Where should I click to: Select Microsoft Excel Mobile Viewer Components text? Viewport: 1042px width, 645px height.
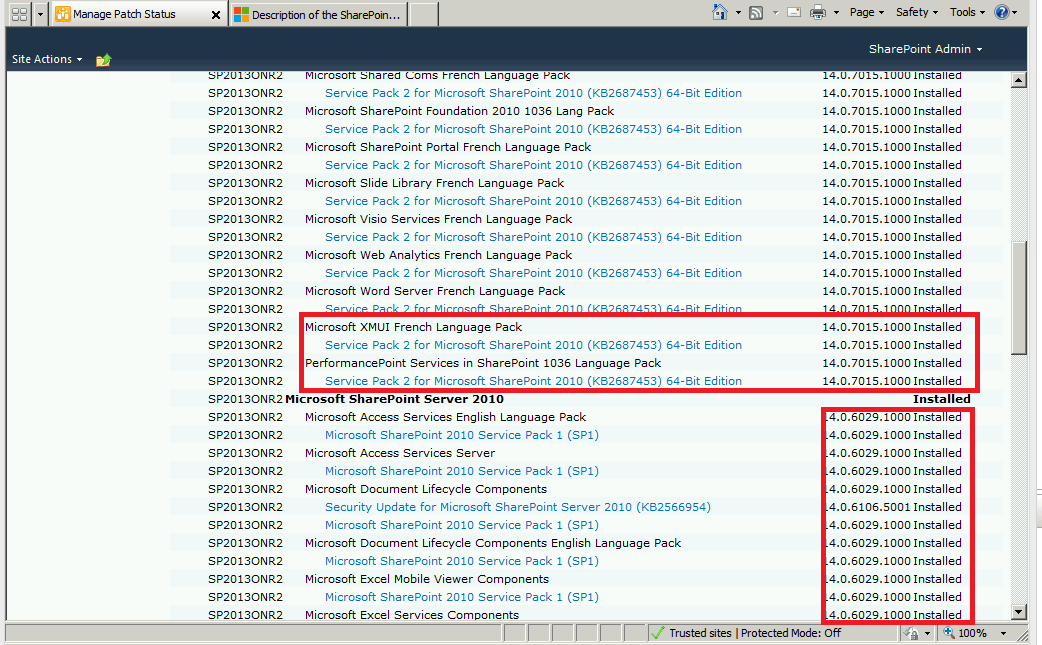click(x=427, y=579)
